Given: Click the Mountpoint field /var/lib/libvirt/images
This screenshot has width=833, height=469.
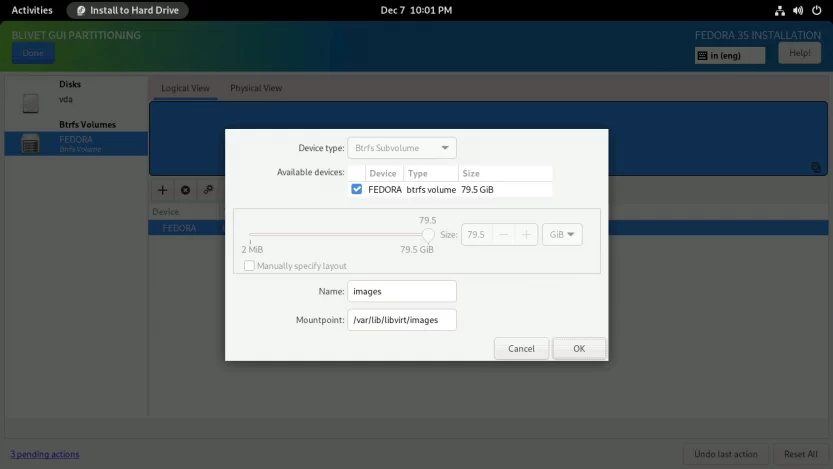Looking at the screenshot, I should coord(402,320).
